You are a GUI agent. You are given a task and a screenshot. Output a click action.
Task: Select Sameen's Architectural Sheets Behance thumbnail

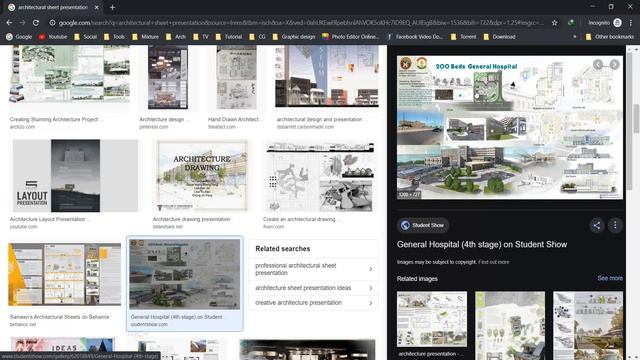[x=64, y=274]
